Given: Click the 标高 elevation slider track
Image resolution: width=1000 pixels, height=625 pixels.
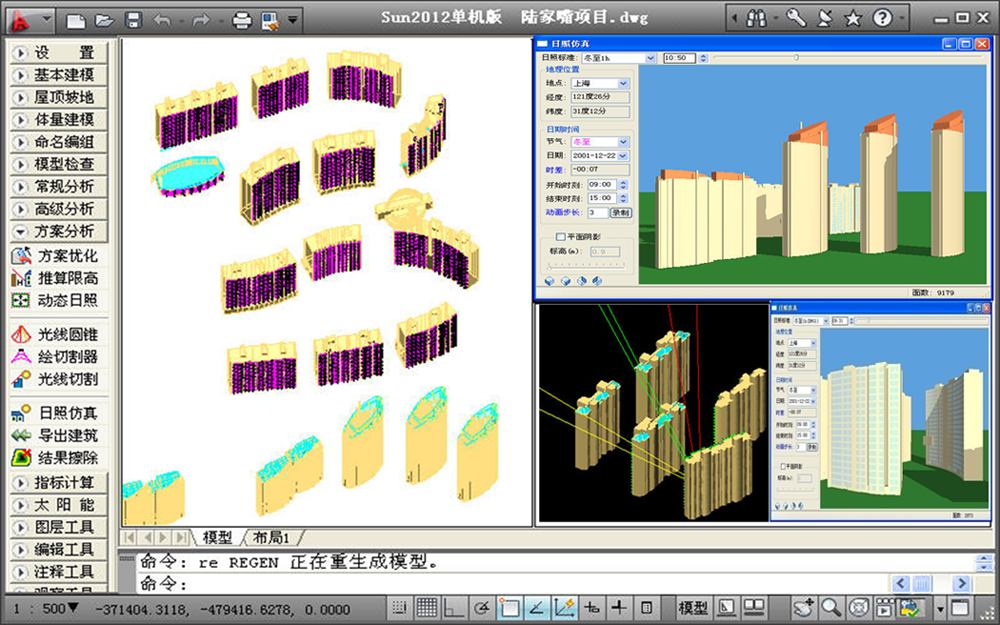Looking at the screenshot, I should [585, 267].
